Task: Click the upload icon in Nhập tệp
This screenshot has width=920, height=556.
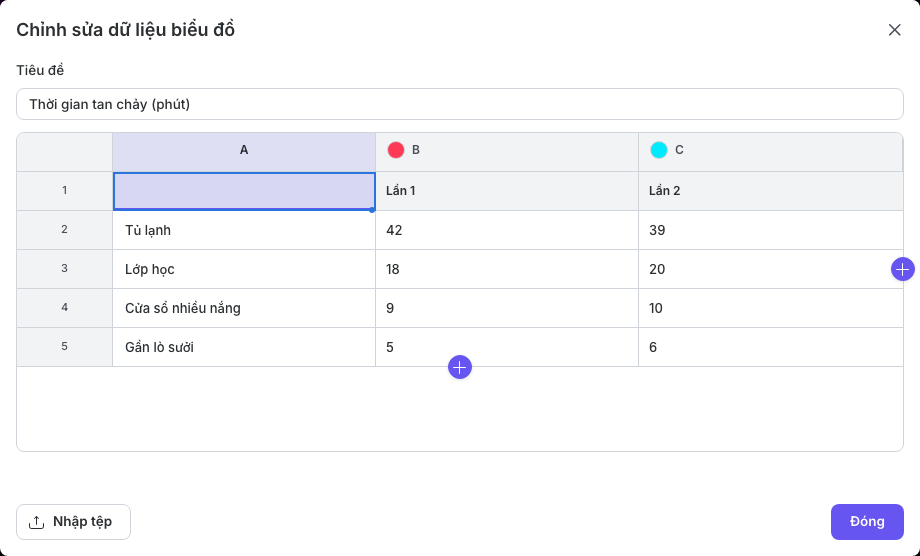Action: 36,522
